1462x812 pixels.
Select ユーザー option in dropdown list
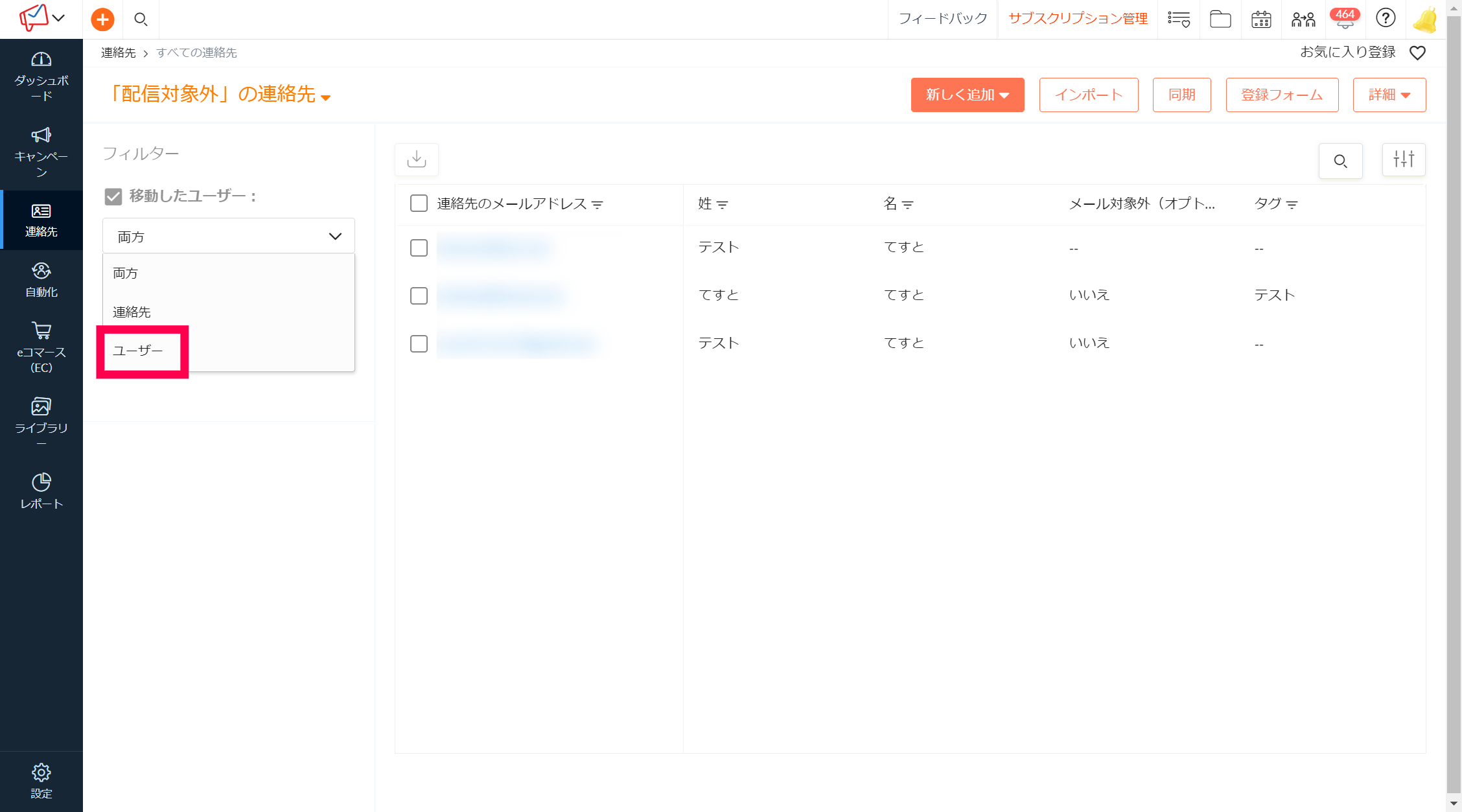pos(138,351)
